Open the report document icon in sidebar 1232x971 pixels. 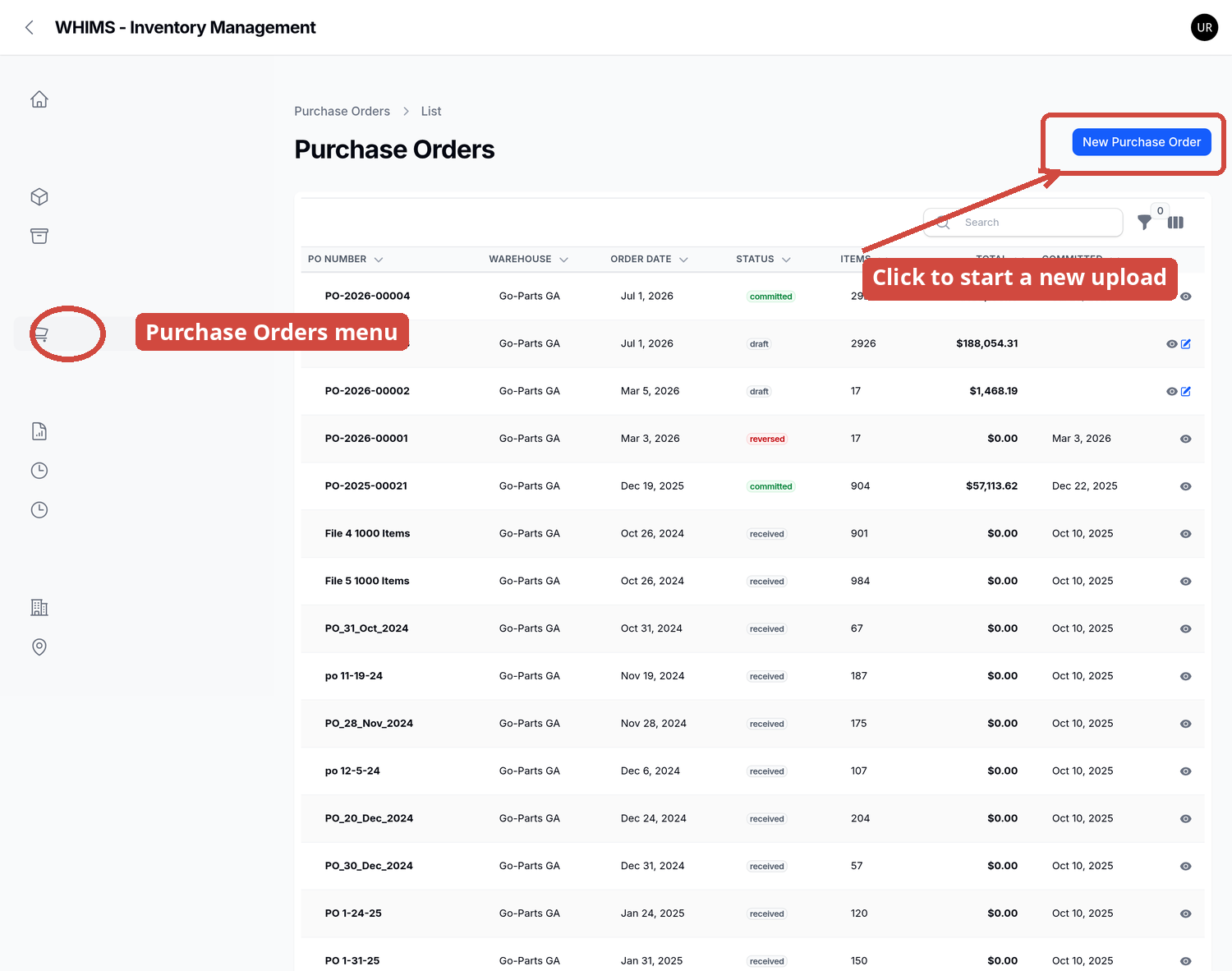click(x=39, y=431)
